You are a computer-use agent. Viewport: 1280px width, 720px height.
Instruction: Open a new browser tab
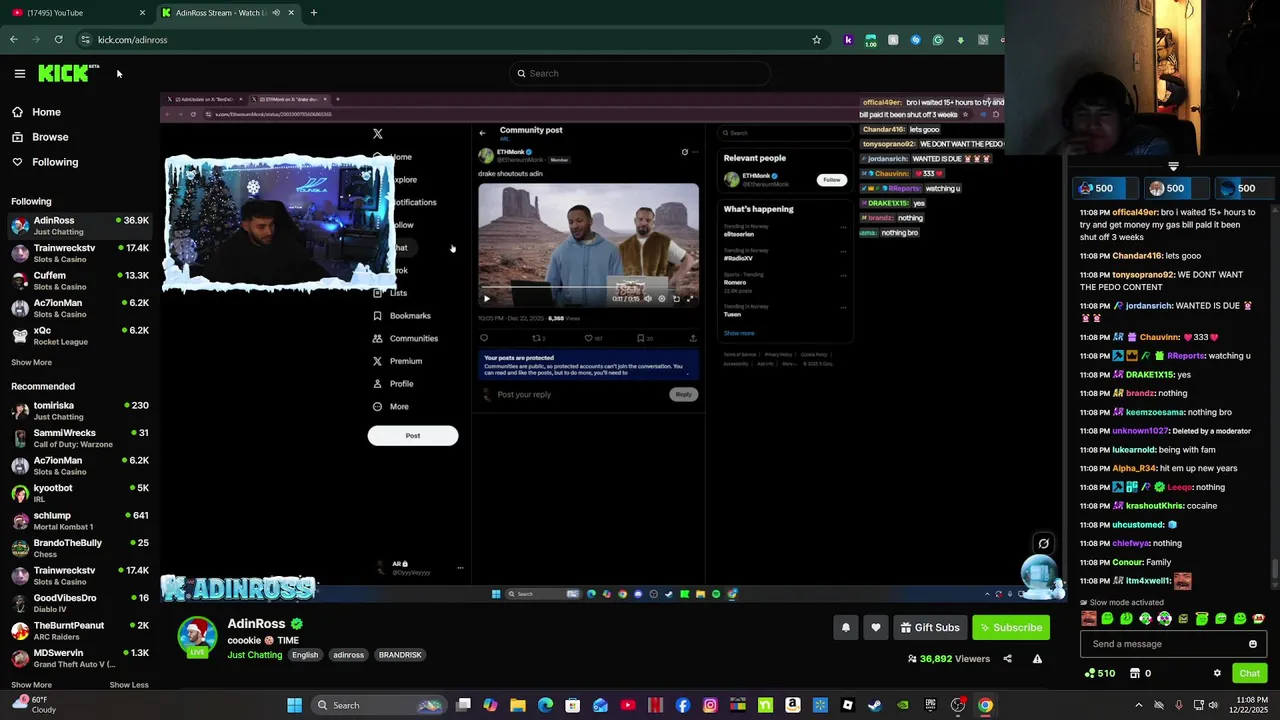pyautogui.click(x=313, y=12)
